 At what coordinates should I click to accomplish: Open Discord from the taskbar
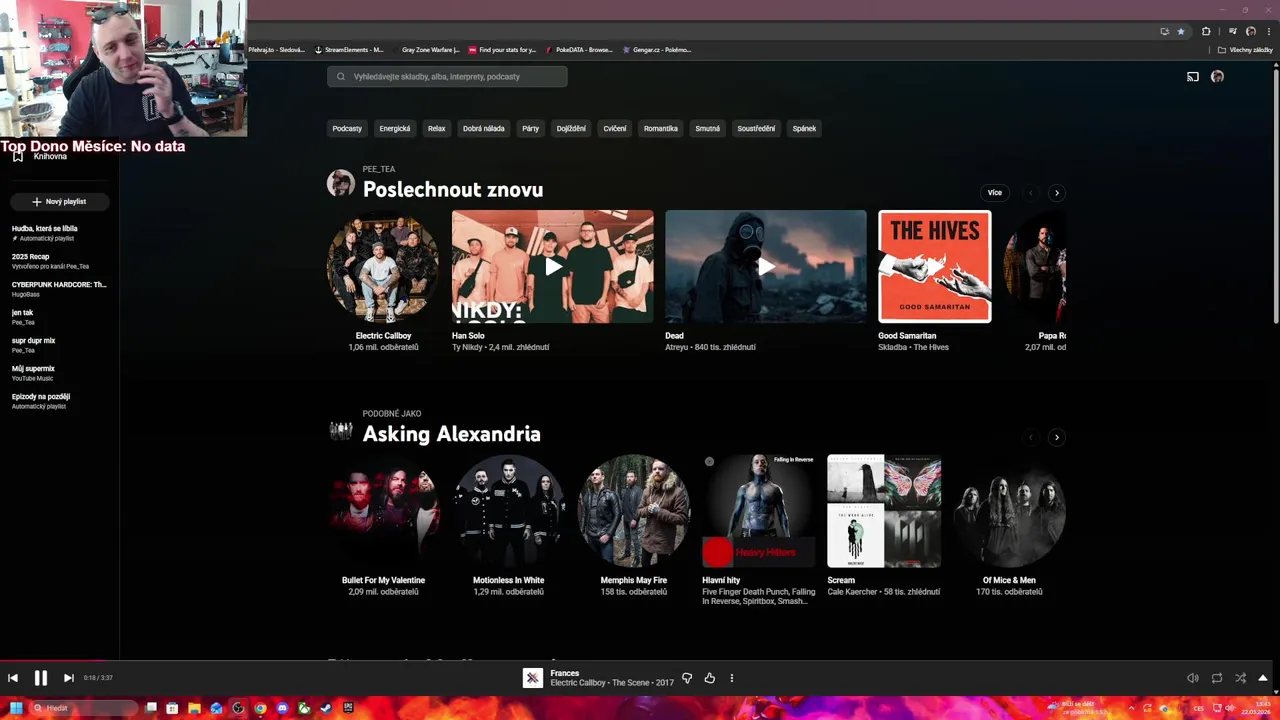[282, 708]
